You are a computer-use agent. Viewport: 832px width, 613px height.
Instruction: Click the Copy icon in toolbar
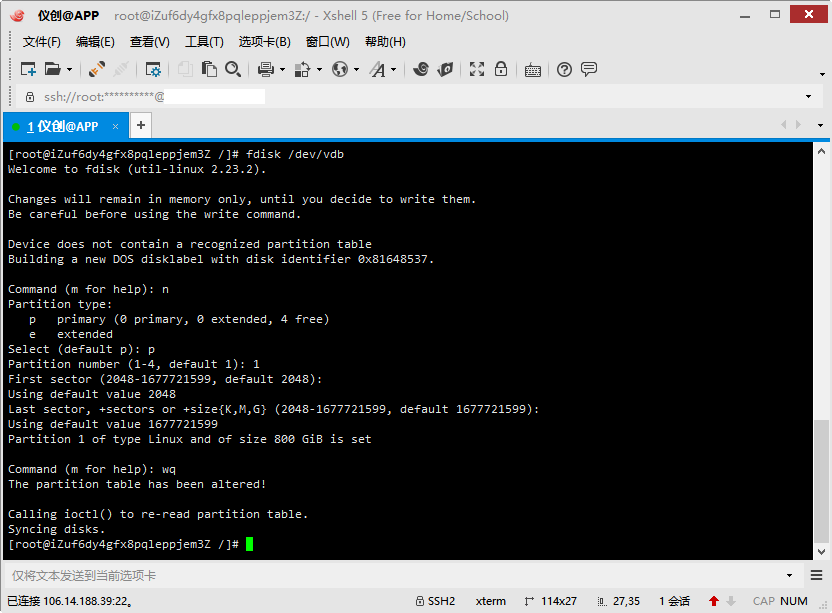[x=185, y=69]
